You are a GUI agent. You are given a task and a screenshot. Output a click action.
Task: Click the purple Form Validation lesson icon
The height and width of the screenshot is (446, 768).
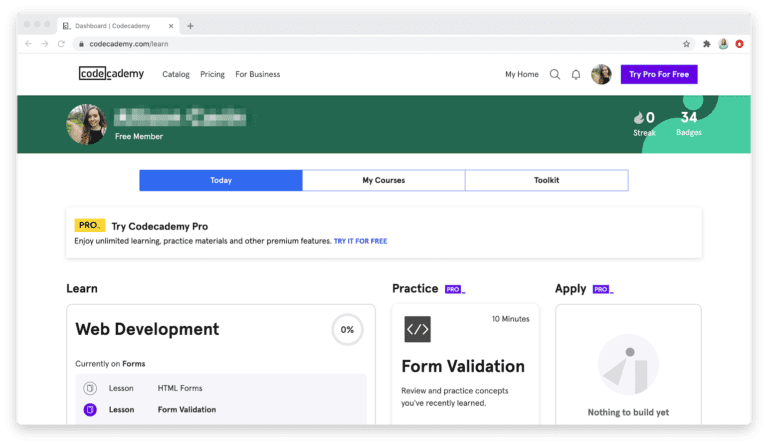tap(90, 409)
